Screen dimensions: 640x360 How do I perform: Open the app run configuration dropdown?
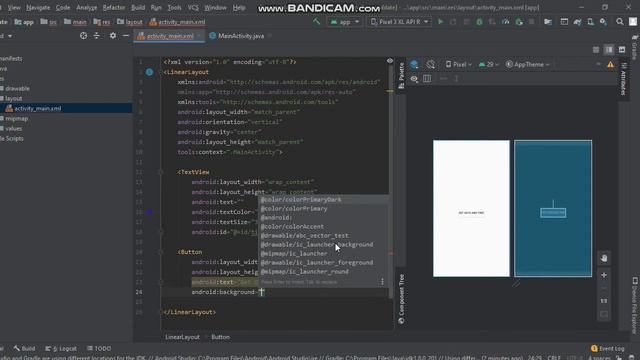(x=344, y=22)
